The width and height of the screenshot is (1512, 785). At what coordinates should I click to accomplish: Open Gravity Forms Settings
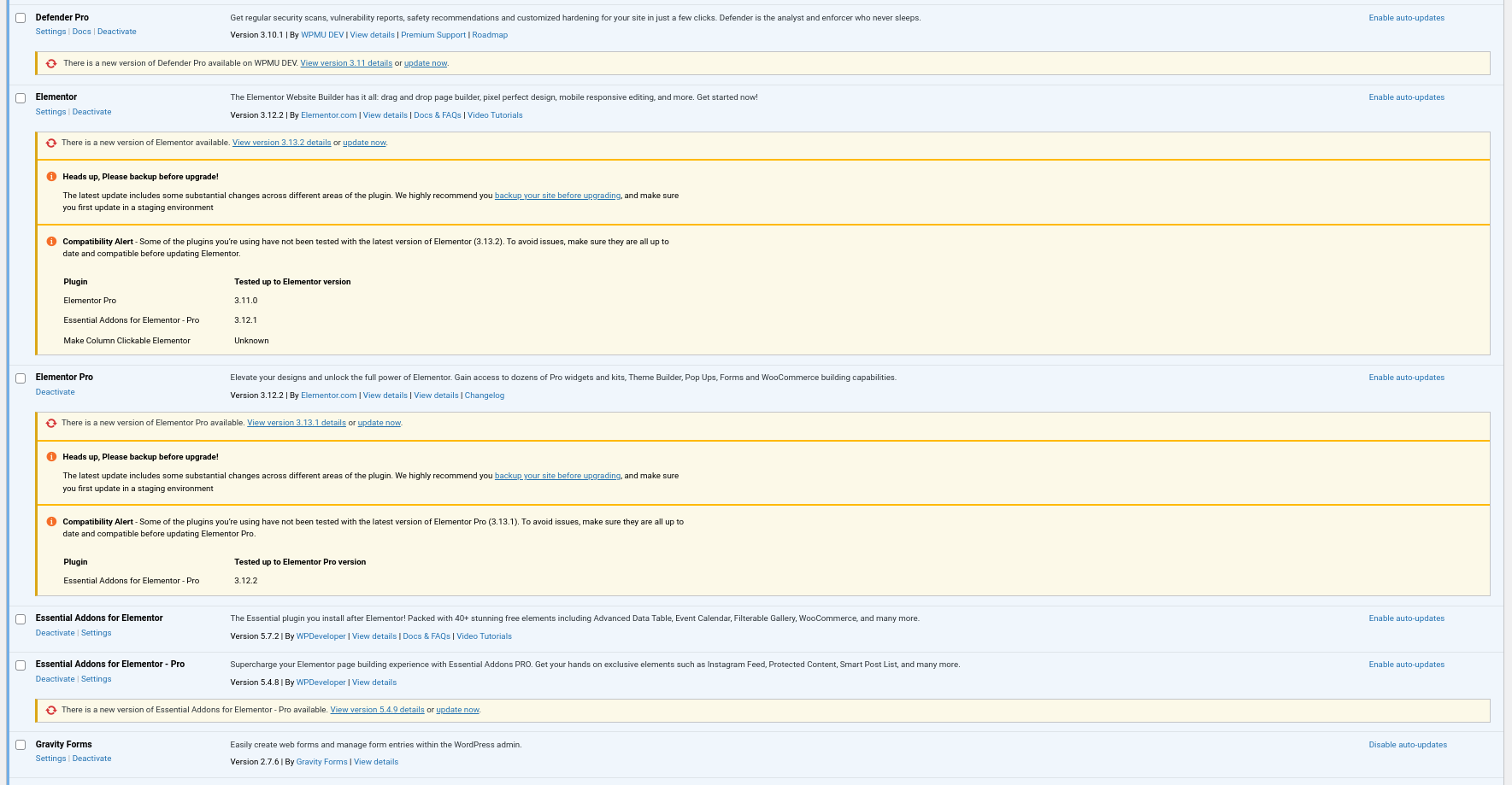[x=50, y=759]
